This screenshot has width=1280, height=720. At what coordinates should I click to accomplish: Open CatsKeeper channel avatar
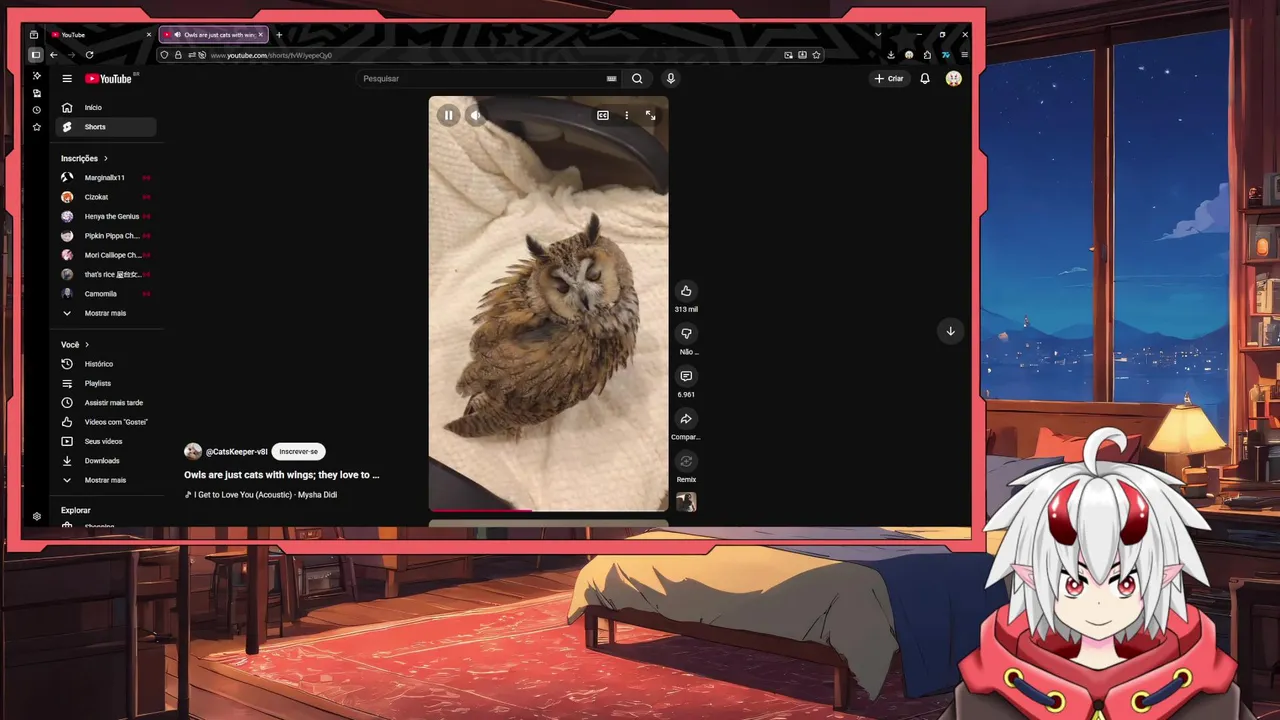pos(193,451)
